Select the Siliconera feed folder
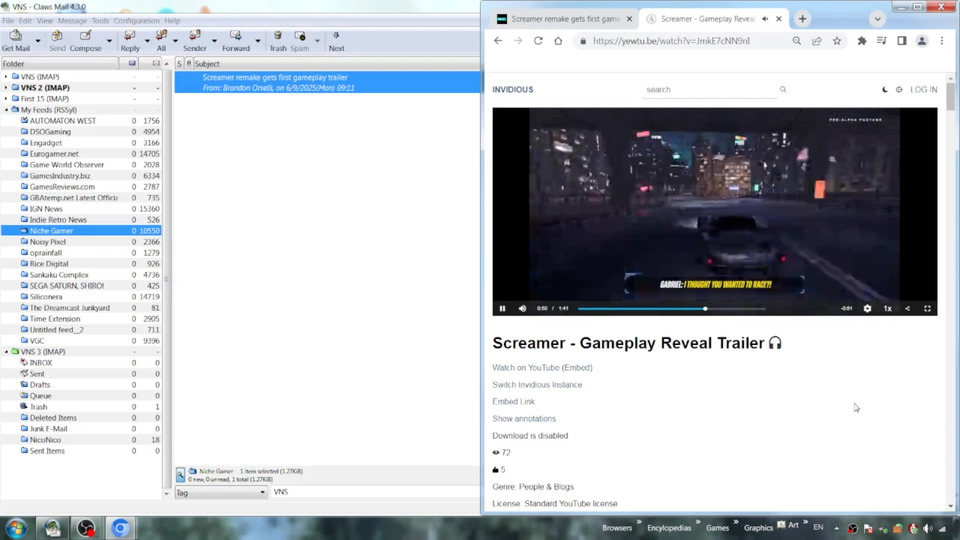This screenshot has height=540, width=960. click(46, 297)
